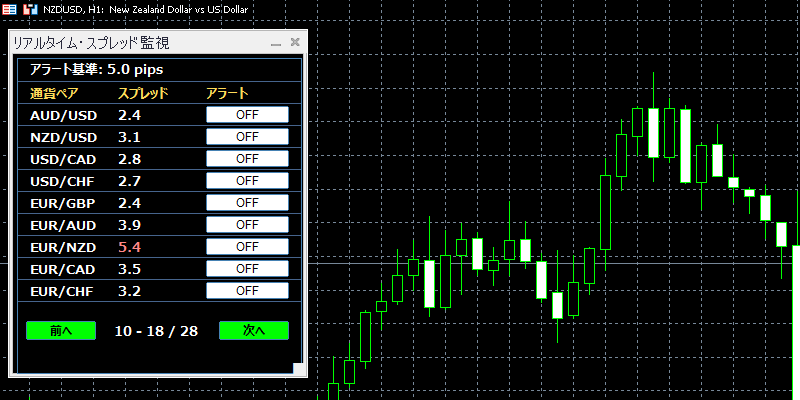Image resolution: width=800 pixels, height=400 pixels.
Task: Toggle EUR/GBP alert OFF button
Action: [x=247, y=203]
